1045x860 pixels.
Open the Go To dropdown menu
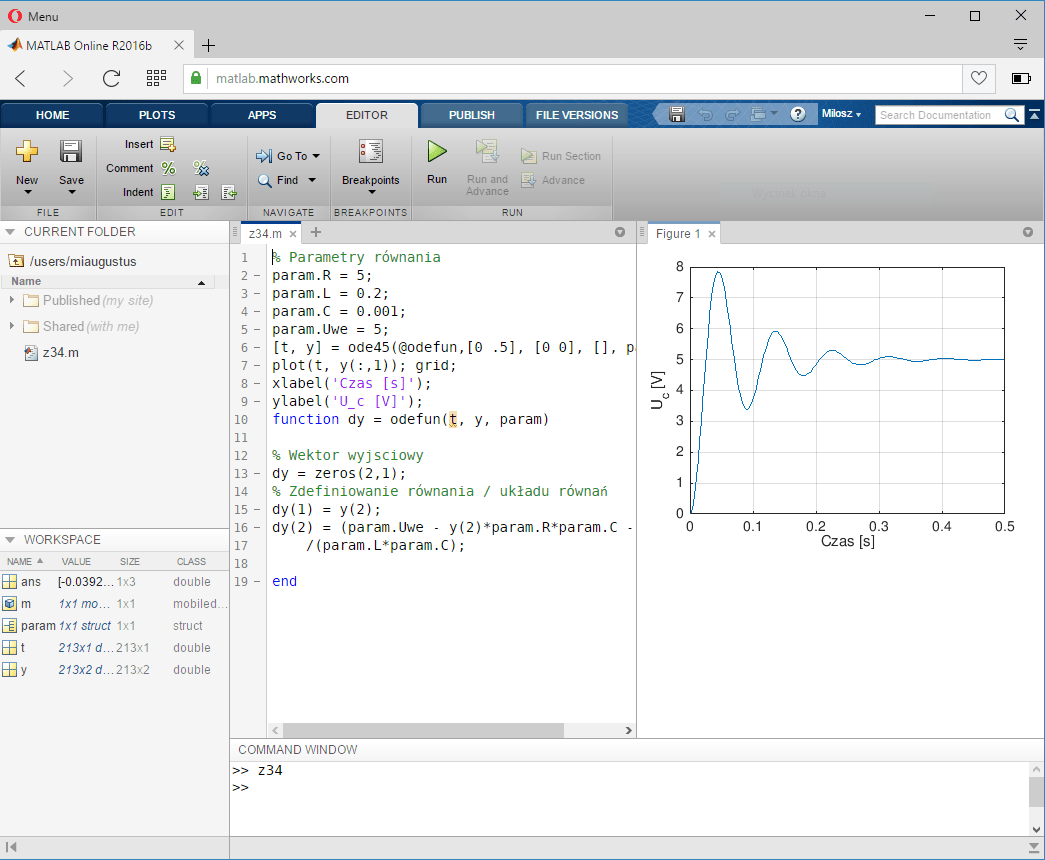click(x=289, y=156)
